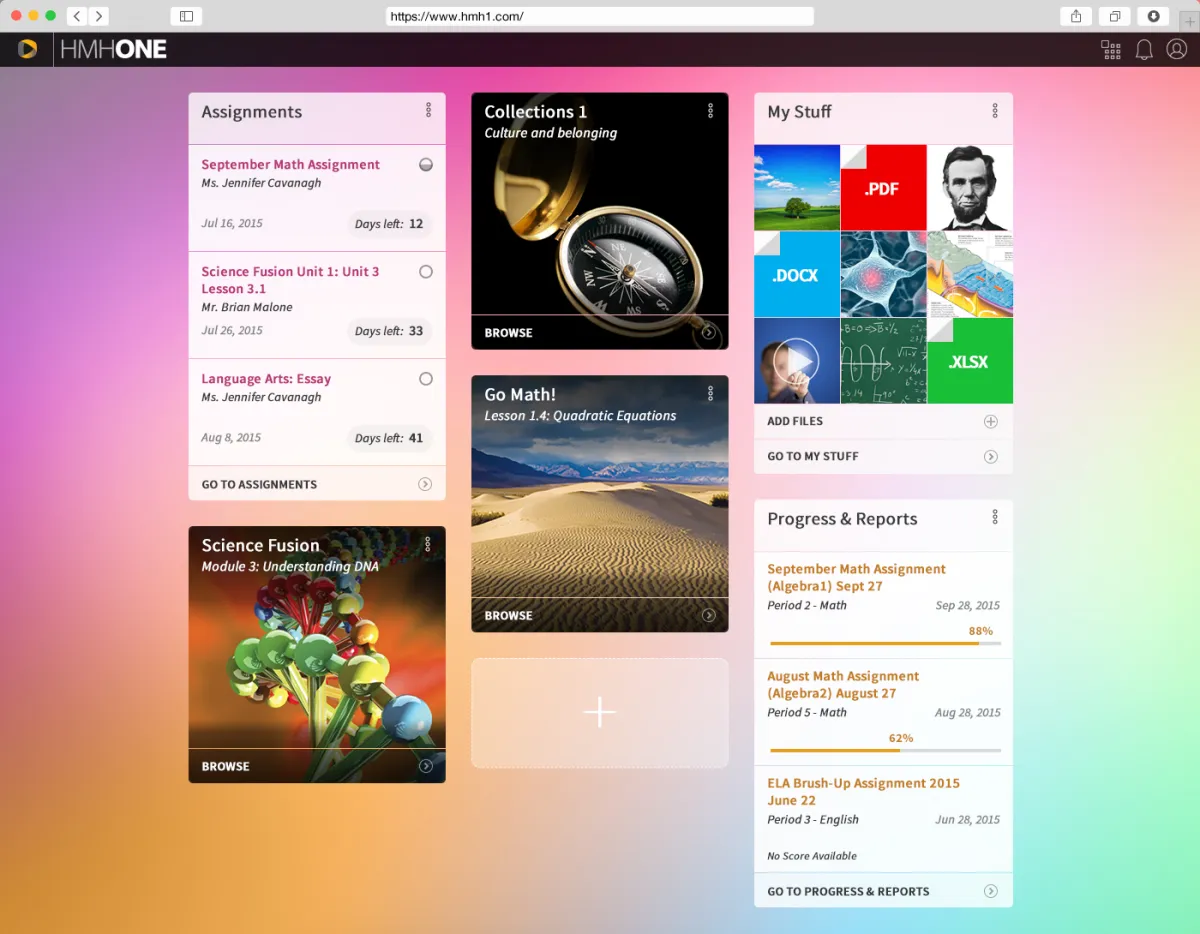The width and height of the screenshot is (1200, 934).
Task: Click arrow icon on Go Math! Browse
Action: 709,616
